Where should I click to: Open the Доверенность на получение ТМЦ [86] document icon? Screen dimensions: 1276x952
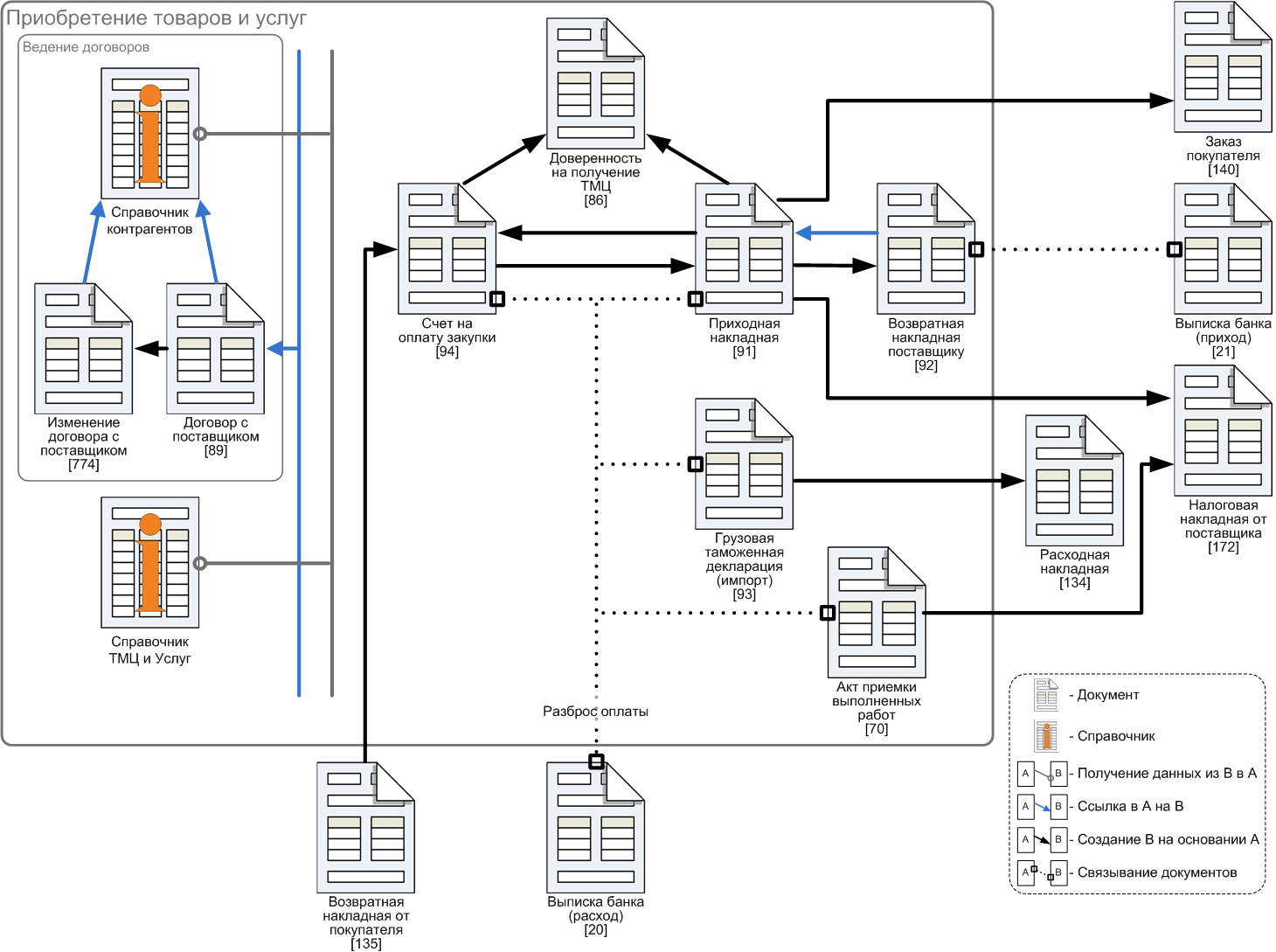pos(596,84)
